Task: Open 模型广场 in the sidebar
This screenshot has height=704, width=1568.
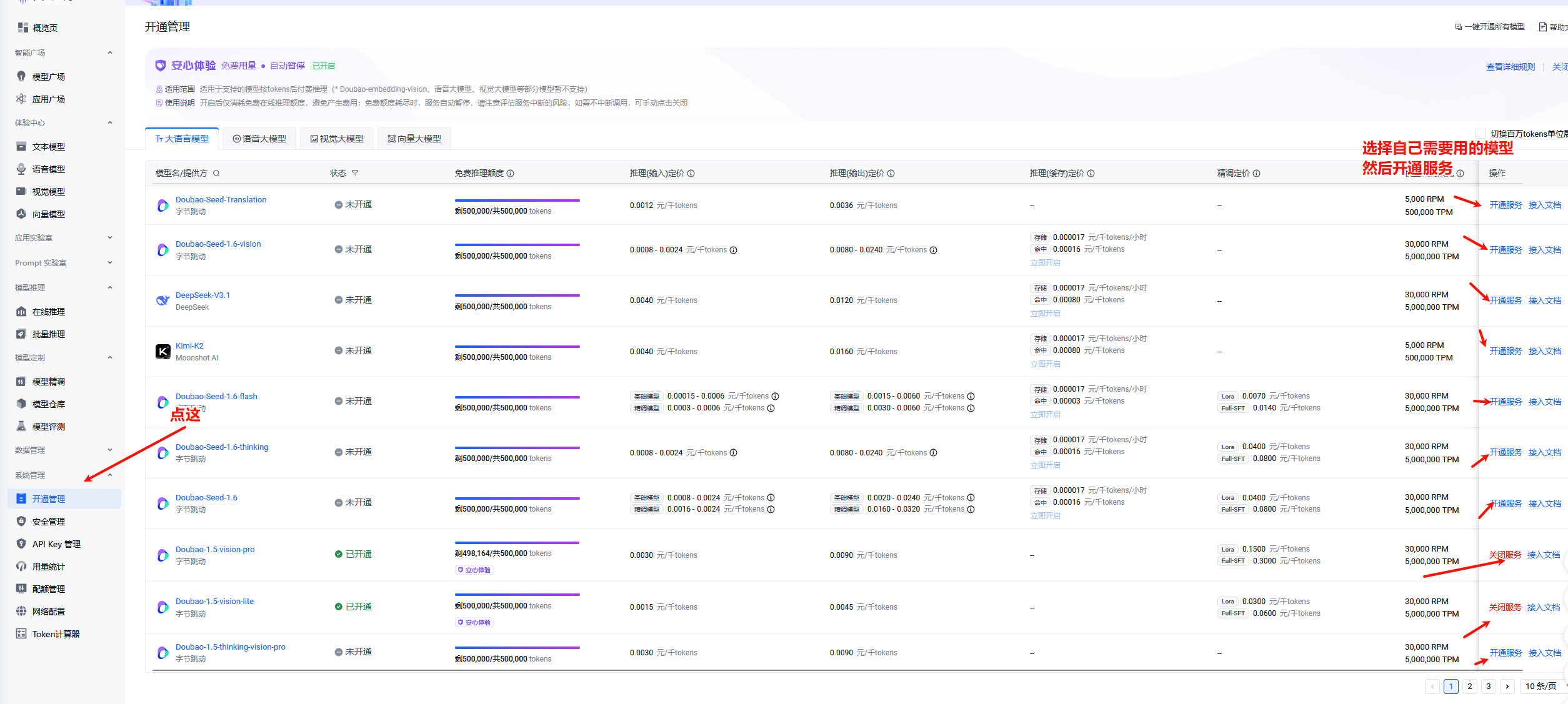Action: click(x=49, y=77)
